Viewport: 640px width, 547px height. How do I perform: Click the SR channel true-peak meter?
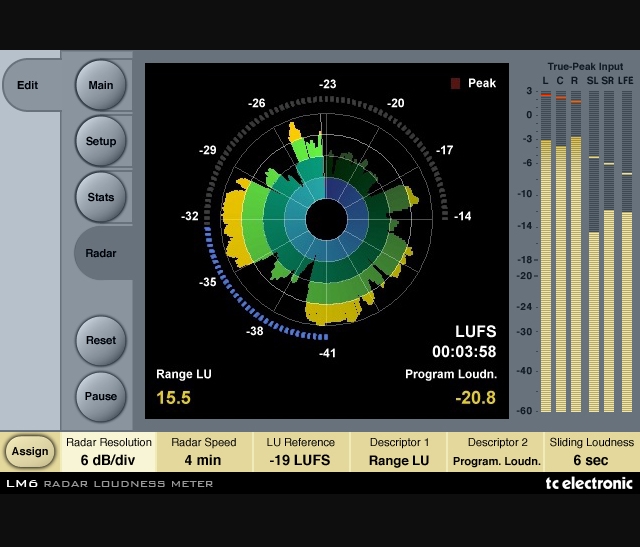tap(609, 251)
